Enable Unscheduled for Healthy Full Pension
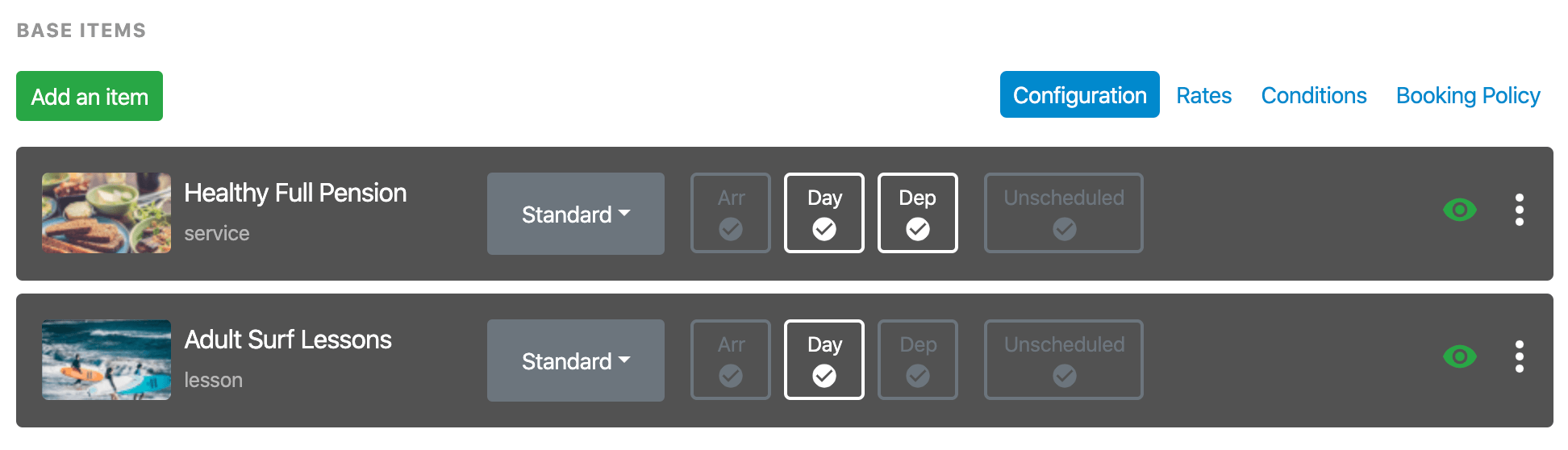This screenshot has width=1568, height=450. tap(1064, 213)
